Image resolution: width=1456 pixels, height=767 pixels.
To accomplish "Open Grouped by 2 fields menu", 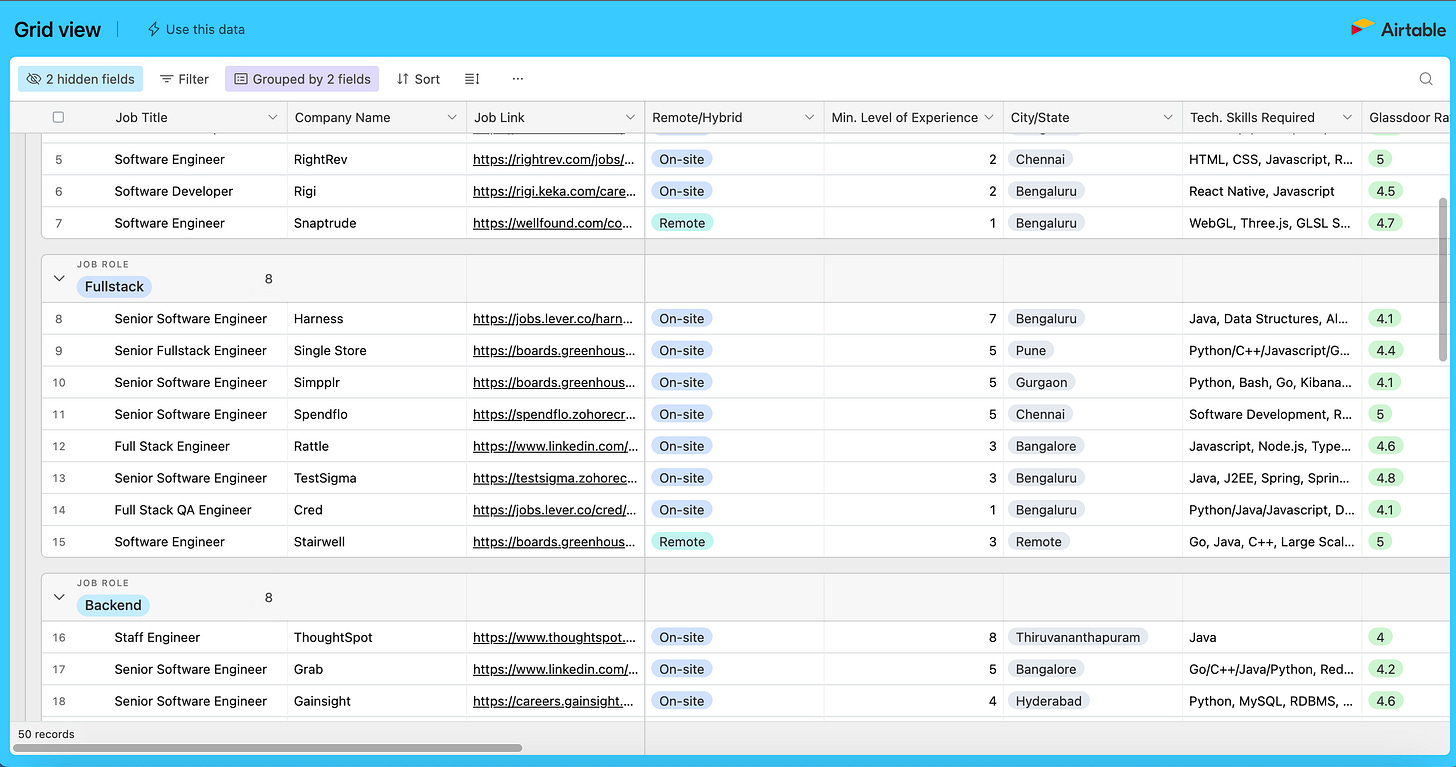I will (x=302, y=79).
